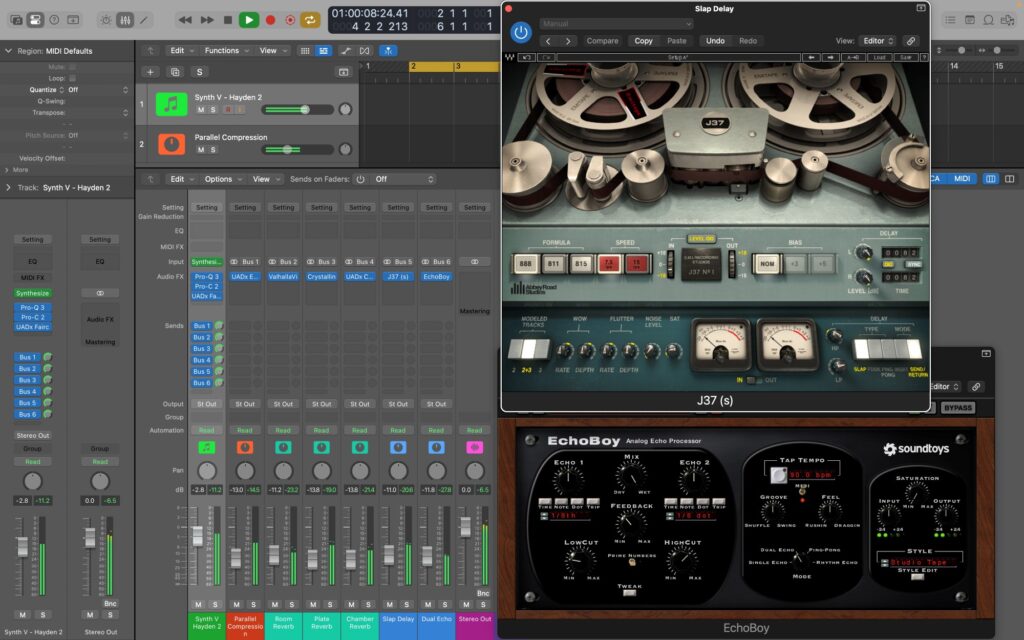Click the plugin link chain icon
Image resolution: width=1024 pixels, height=640 pixels.
tap(910, 41)
